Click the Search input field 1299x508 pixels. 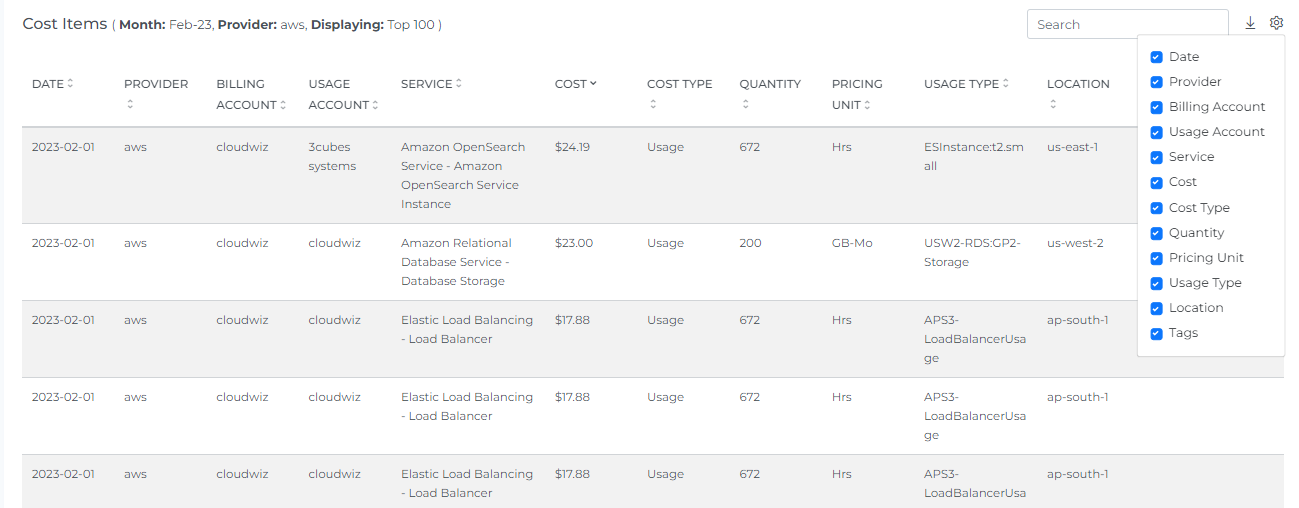[x=1127, y=24]
